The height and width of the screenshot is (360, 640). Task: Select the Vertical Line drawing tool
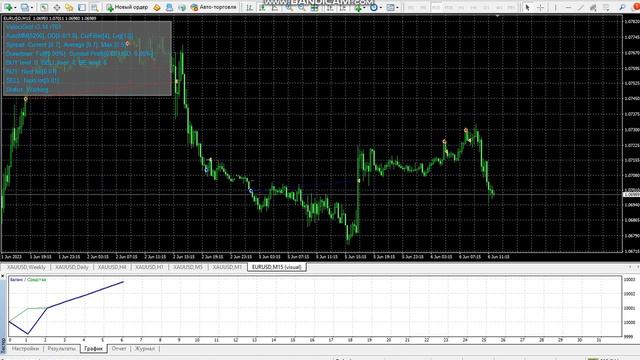click(x=555, y=7)
